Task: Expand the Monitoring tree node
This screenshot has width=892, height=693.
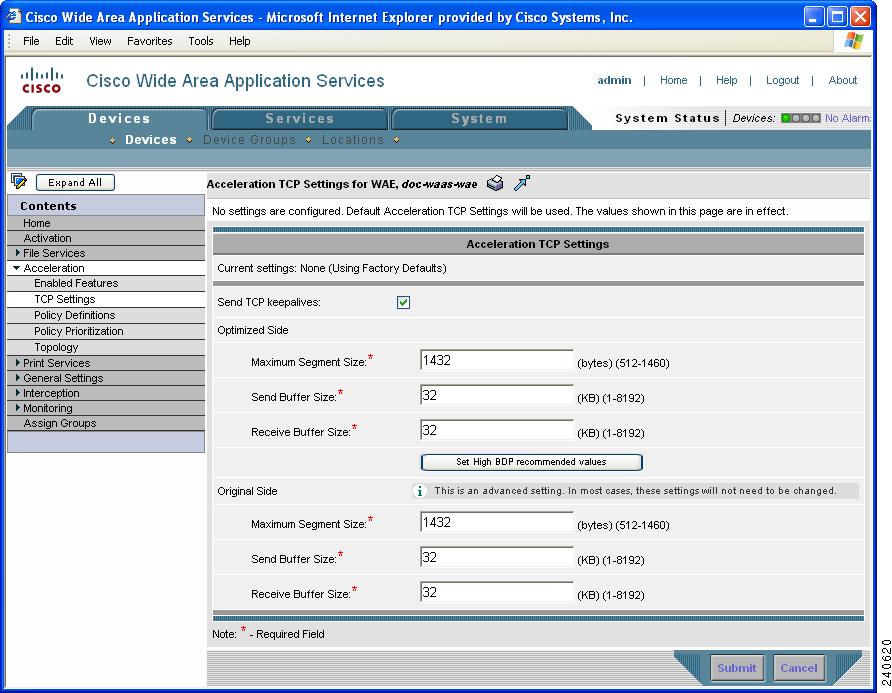Action: (18, 408)
